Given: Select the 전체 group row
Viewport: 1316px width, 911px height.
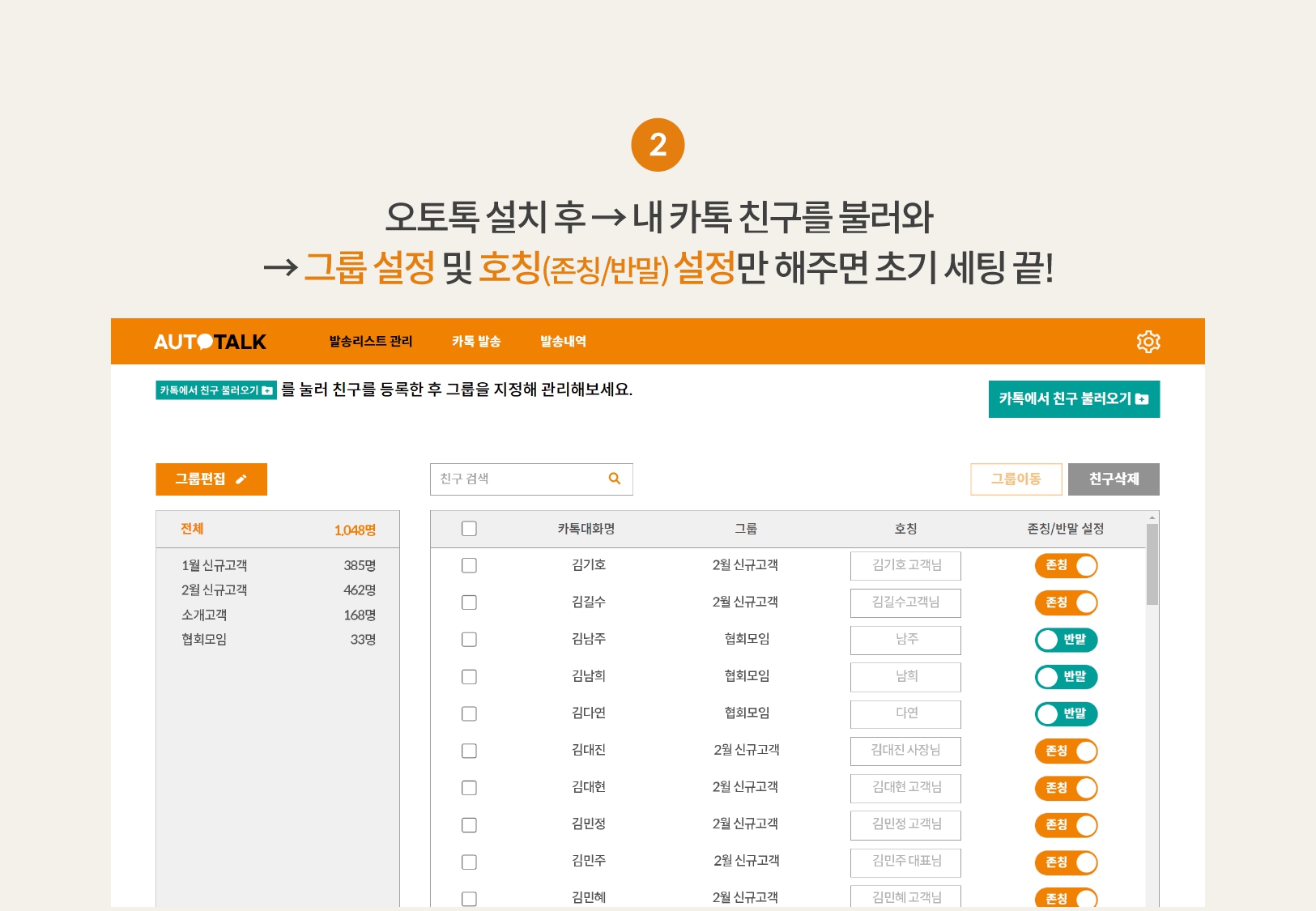Looking at the screenshot, I should tap(278, 530).
